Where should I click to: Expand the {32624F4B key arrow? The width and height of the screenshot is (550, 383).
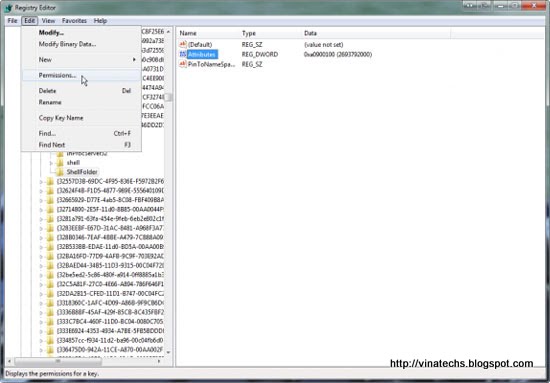(x=41, y=191)
